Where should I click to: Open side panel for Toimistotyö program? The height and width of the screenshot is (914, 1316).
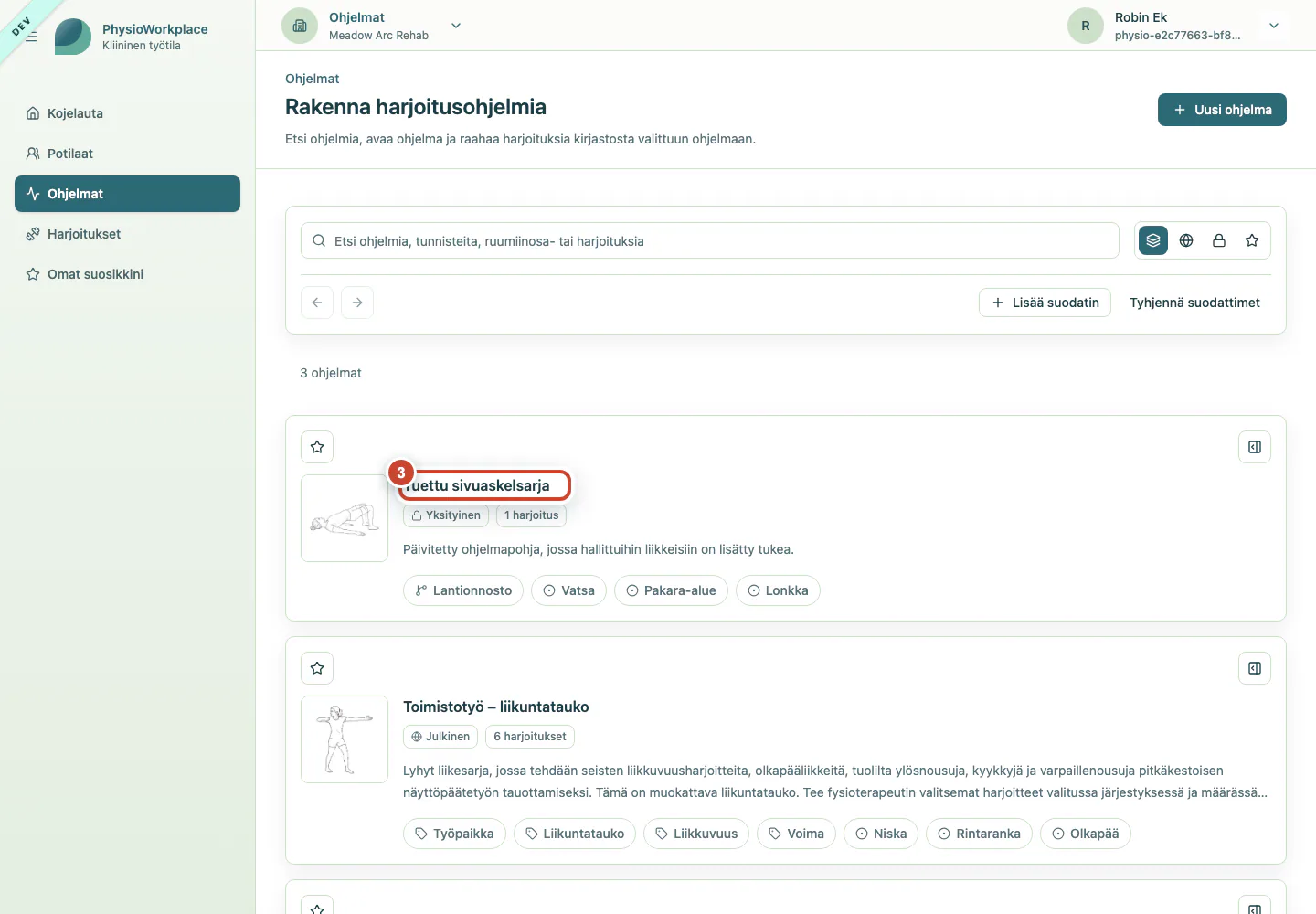[x=1255, y=668]
